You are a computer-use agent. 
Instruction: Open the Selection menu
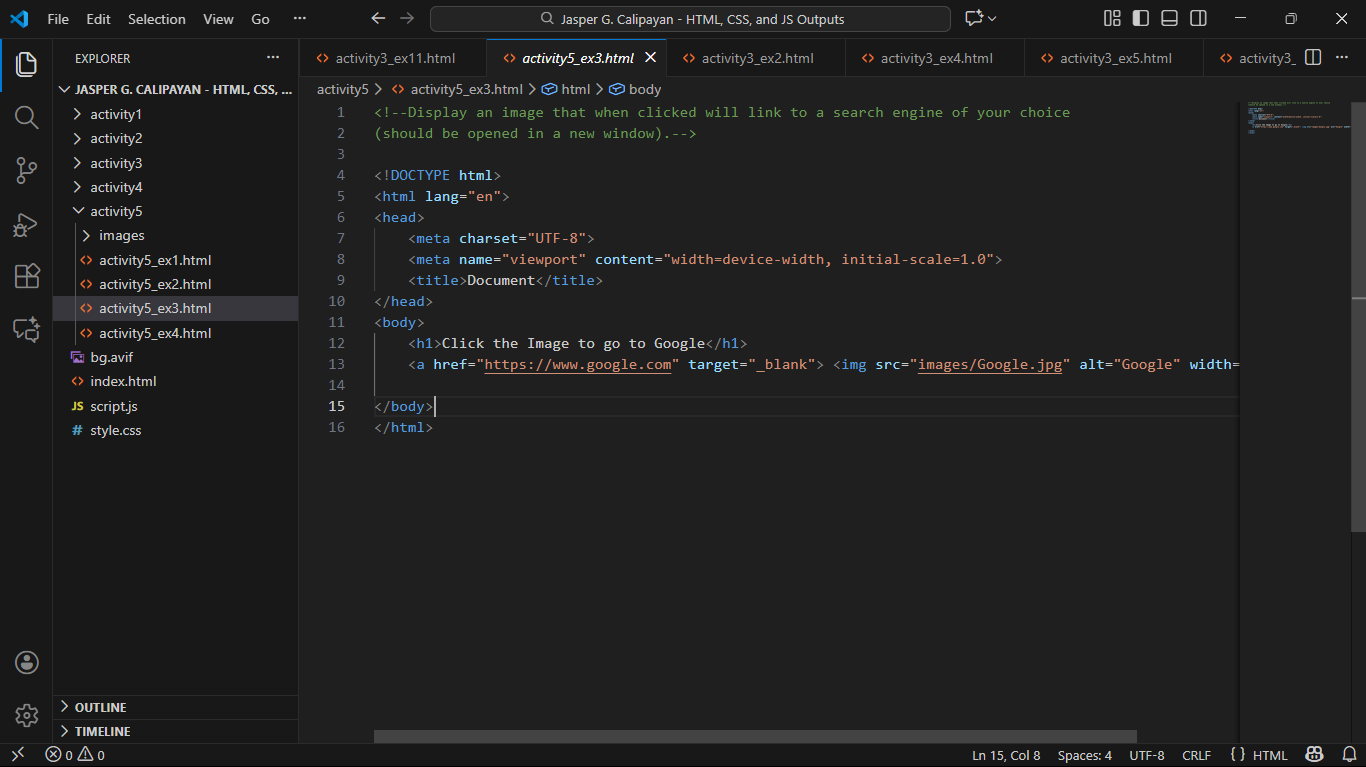coord(156,19)
